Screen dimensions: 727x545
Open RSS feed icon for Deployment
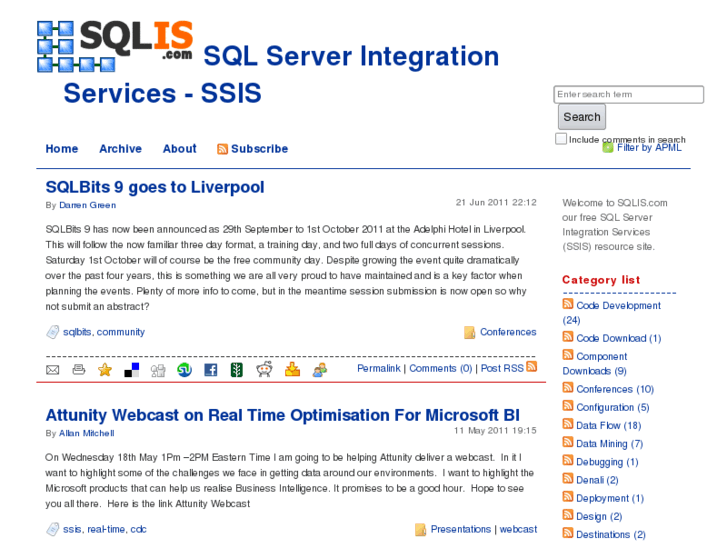[x=568, y=497]
